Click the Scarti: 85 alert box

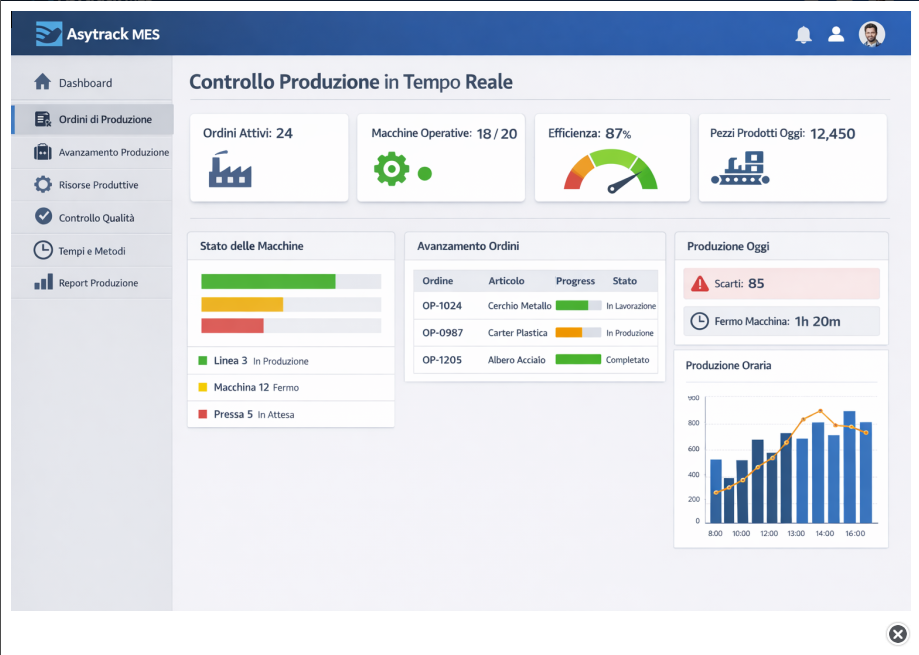(781, 284)
